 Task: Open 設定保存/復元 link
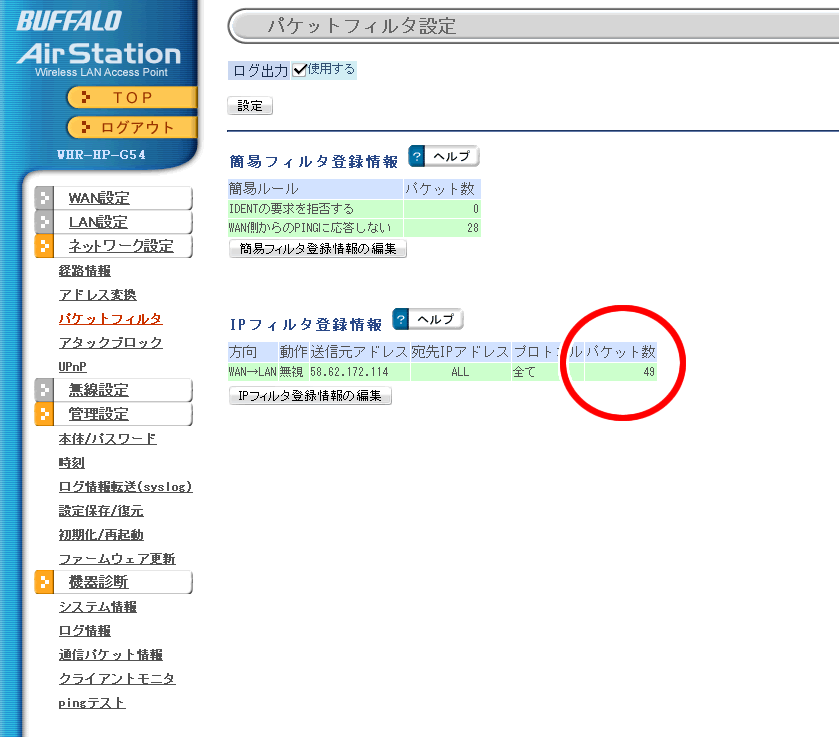click(101, 511)
